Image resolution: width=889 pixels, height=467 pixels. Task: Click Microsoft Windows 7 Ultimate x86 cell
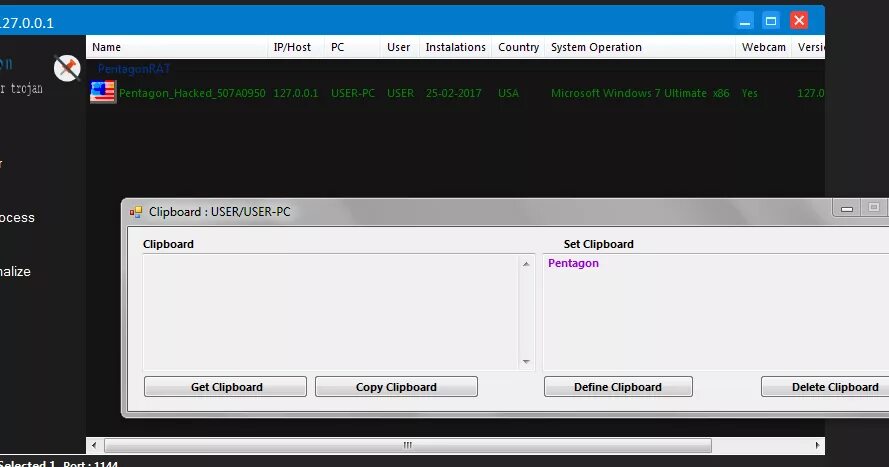[x=640, y=93]
